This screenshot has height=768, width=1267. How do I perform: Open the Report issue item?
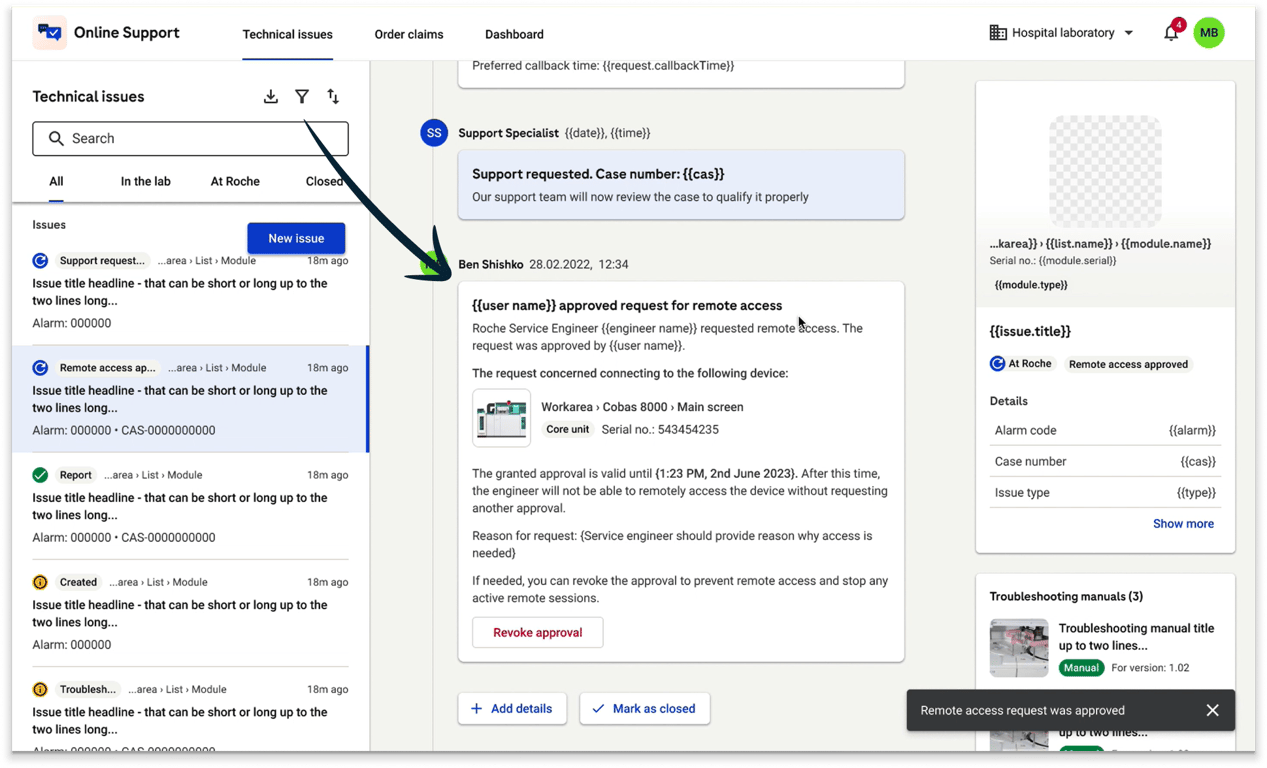coord(190,506)
